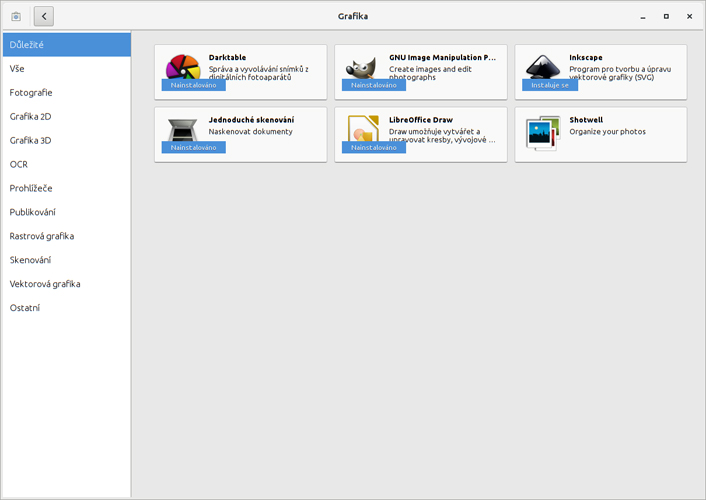Select the Vektorová grafika category
The image size is (706, 500).
[67, 283]
